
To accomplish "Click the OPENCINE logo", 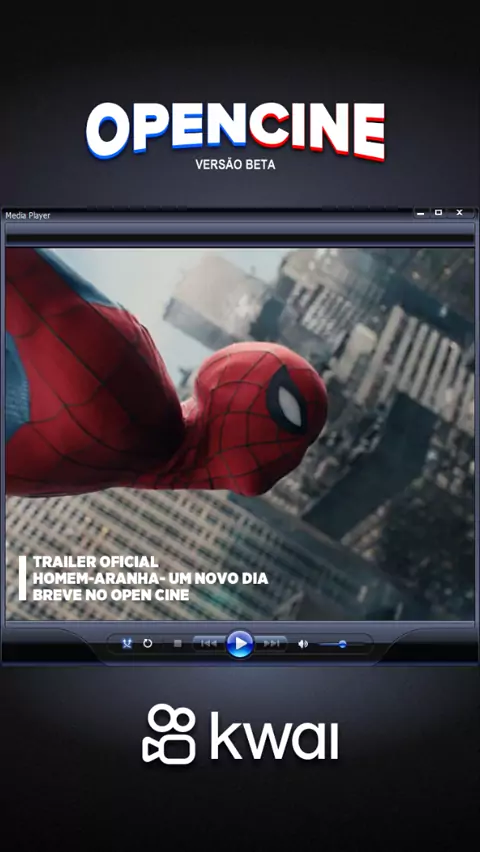I will point(235,131).
